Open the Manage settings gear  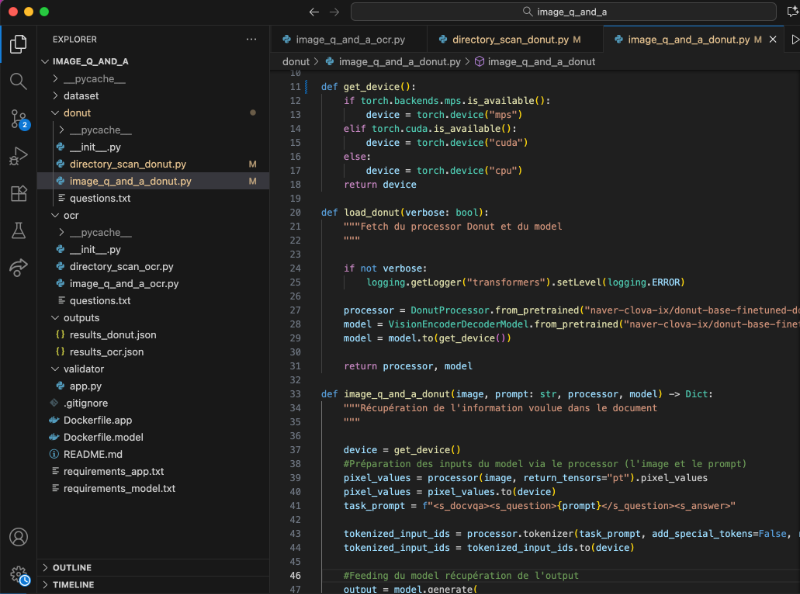click(18, 575)
